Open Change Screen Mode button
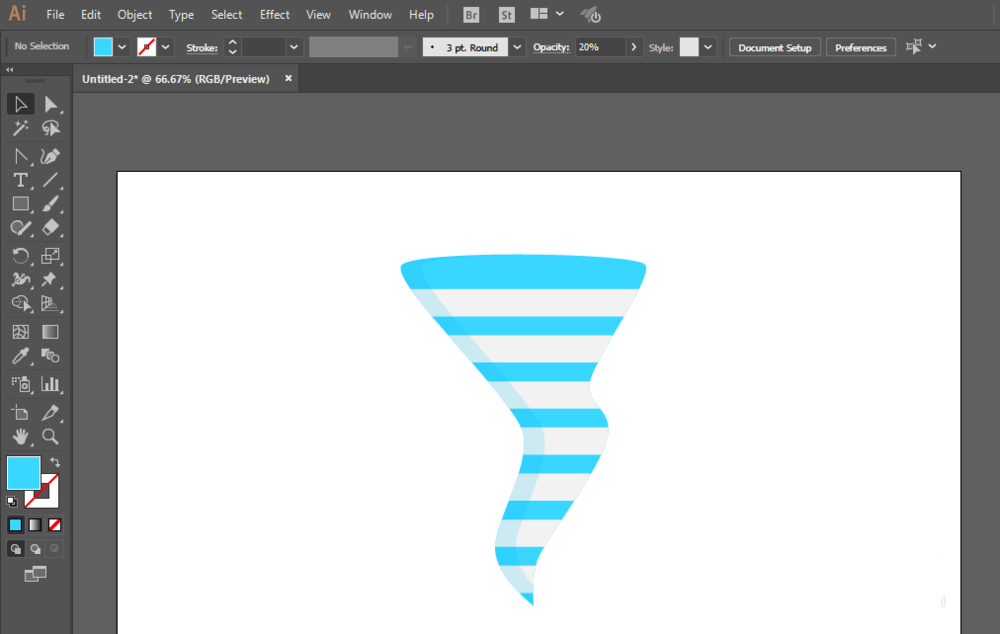The width and height of the screenshot is (1000, 634). [36, 574]
